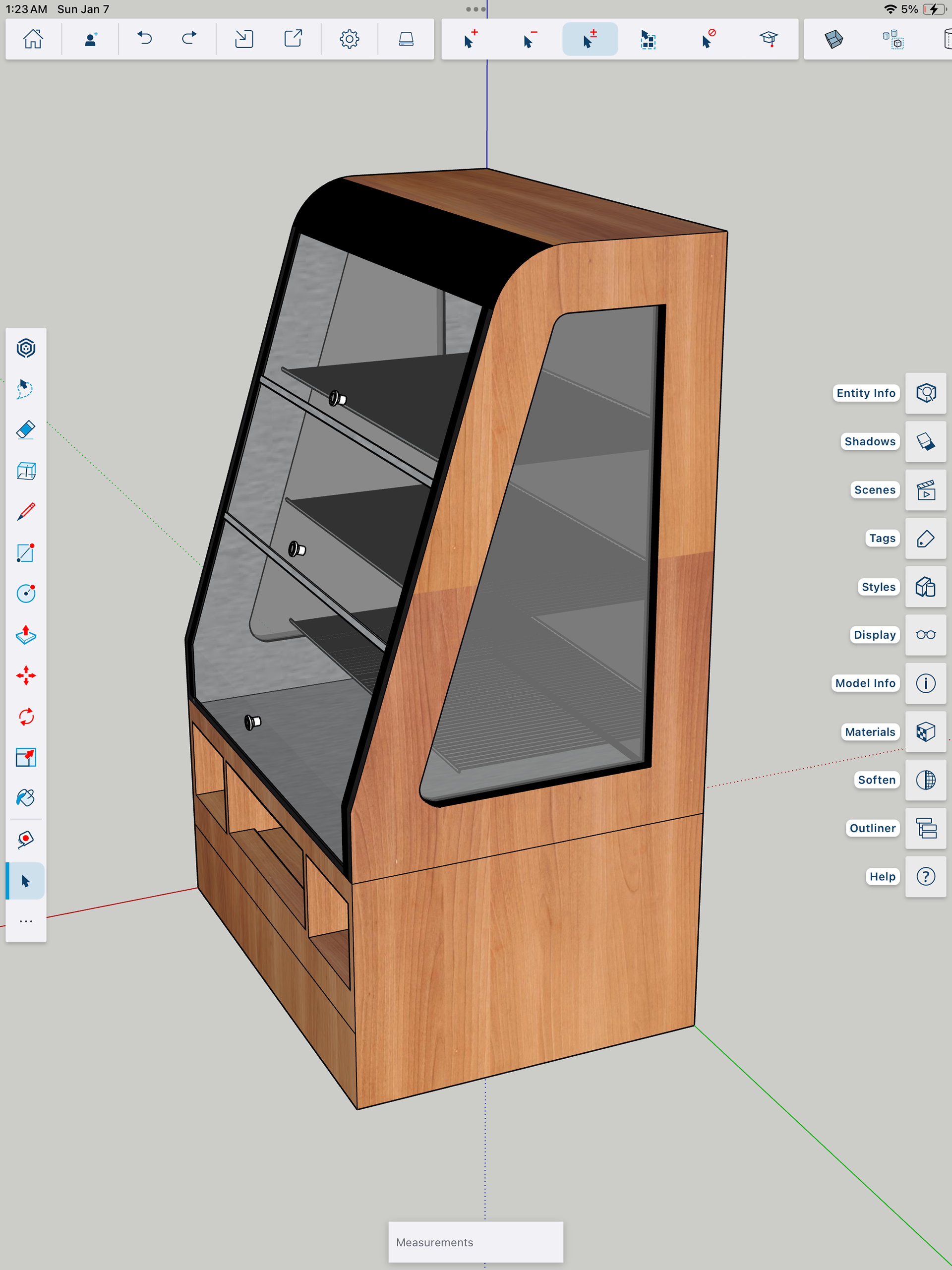Open the Shadows panel label
The width and height of the screenshot is (952, 1270).
pos(869,441)
